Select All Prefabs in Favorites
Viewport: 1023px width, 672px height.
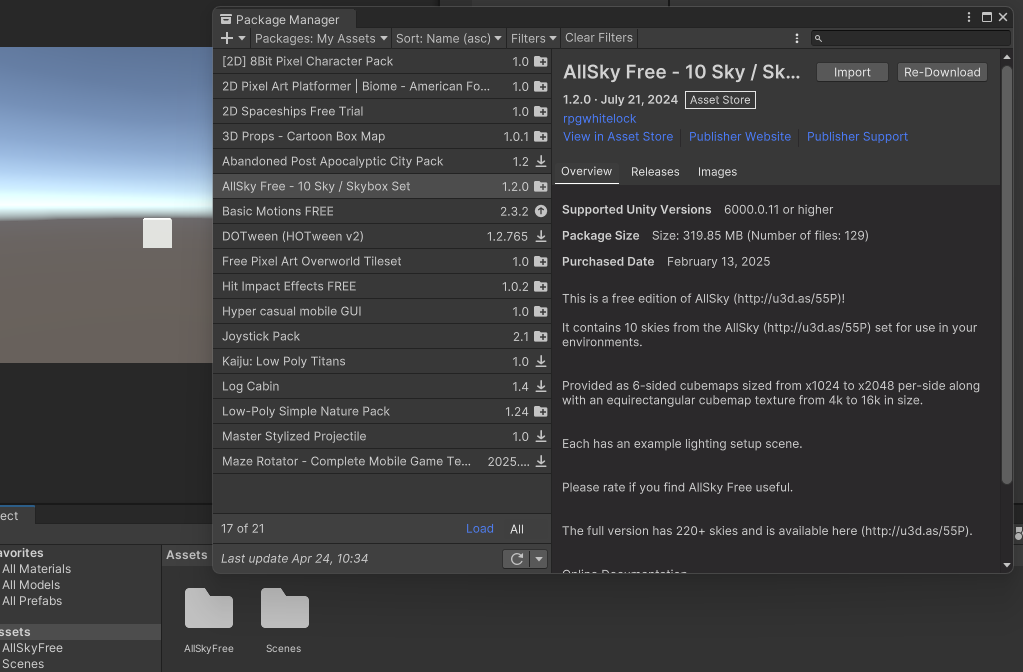(32, 601)
